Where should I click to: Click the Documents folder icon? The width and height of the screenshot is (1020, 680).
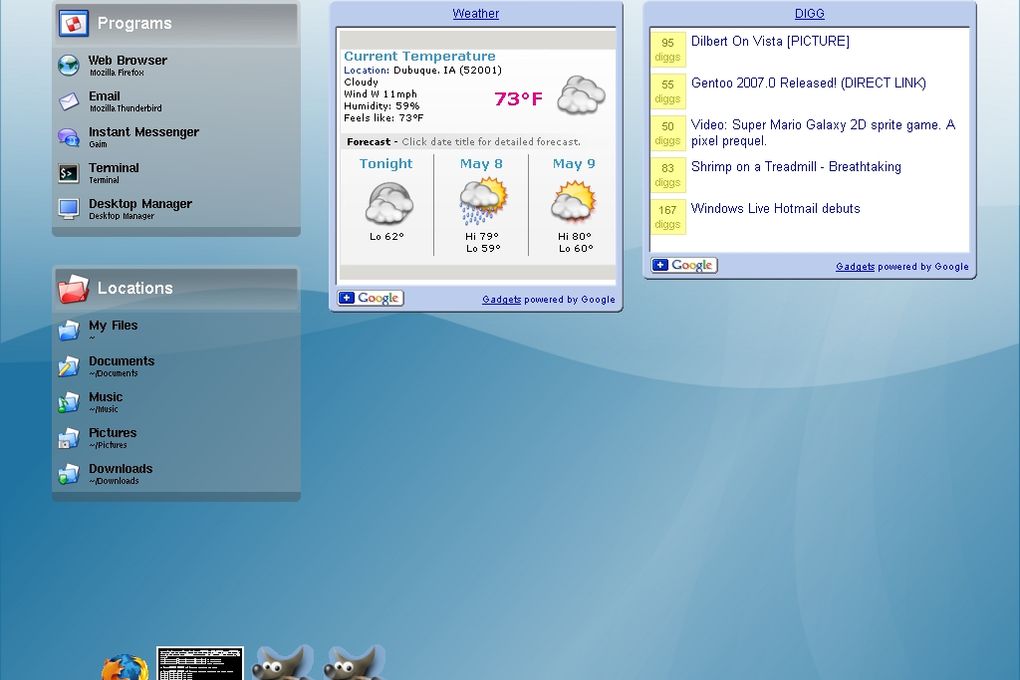[x=68, y=366]
